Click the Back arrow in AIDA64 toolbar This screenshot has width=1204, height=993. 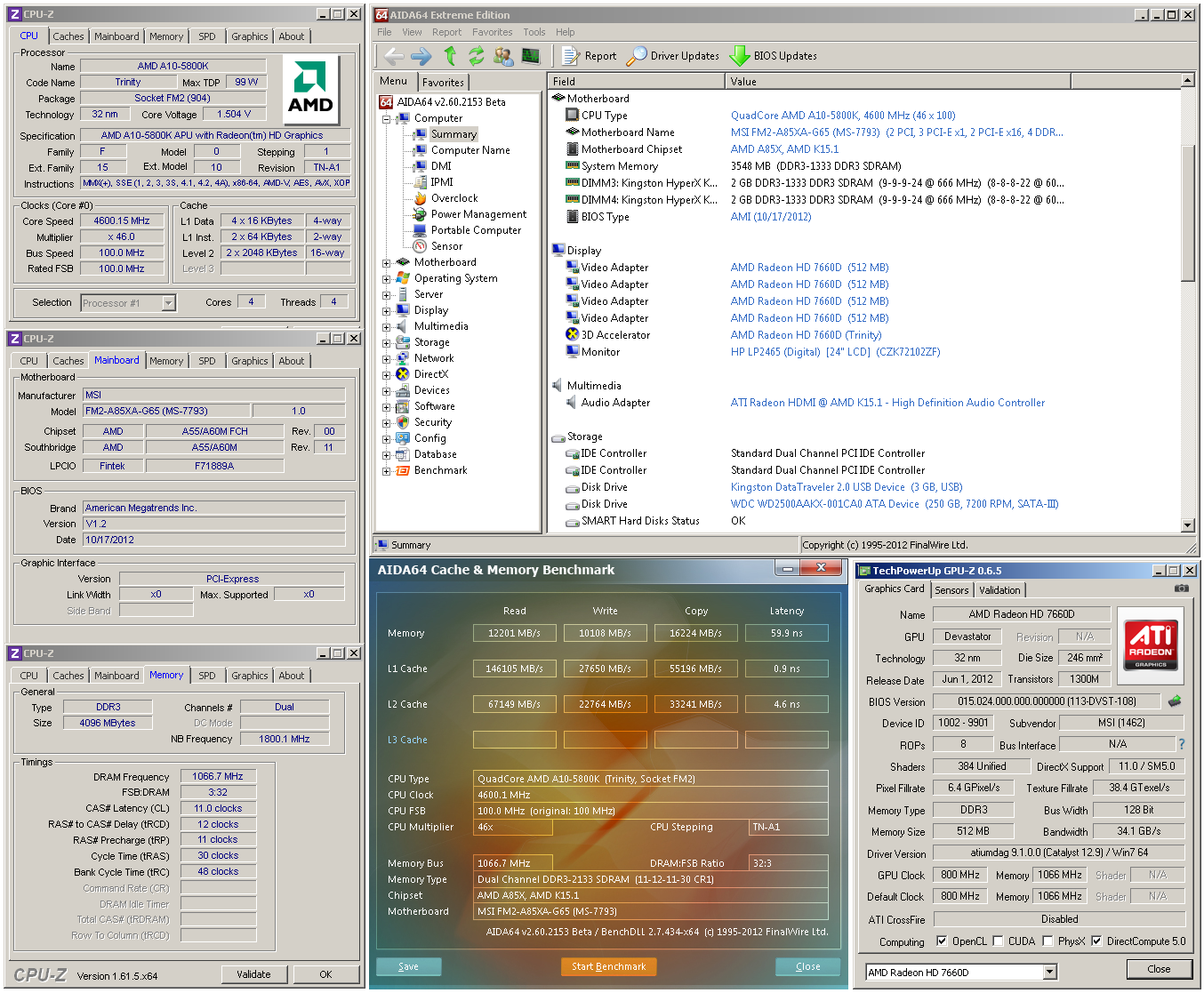393,56
